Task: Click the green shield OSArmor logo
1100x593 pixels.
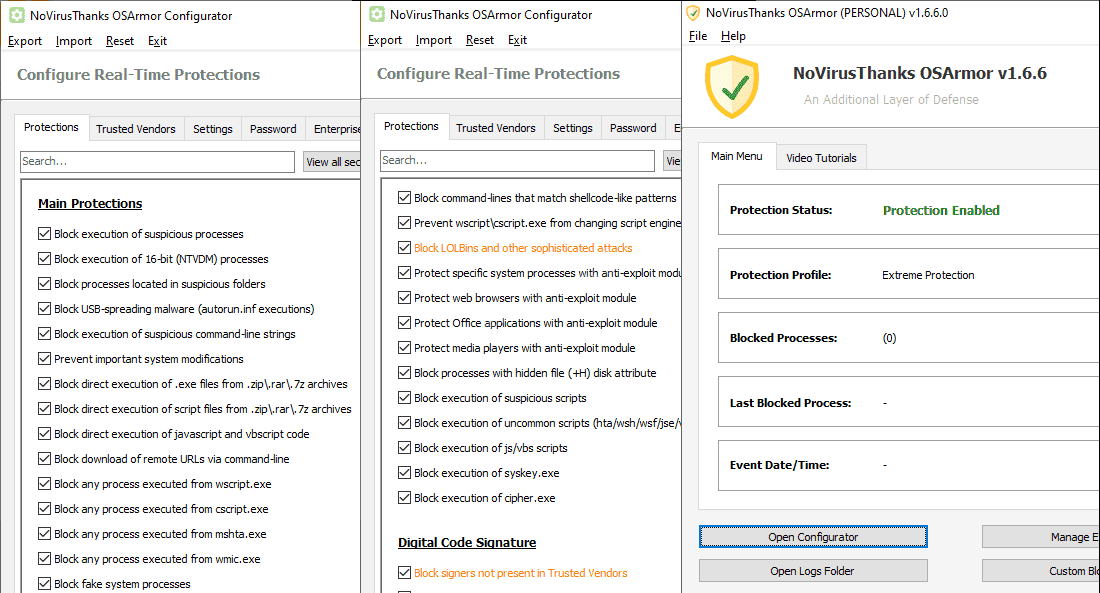Action: click(732, 87)
